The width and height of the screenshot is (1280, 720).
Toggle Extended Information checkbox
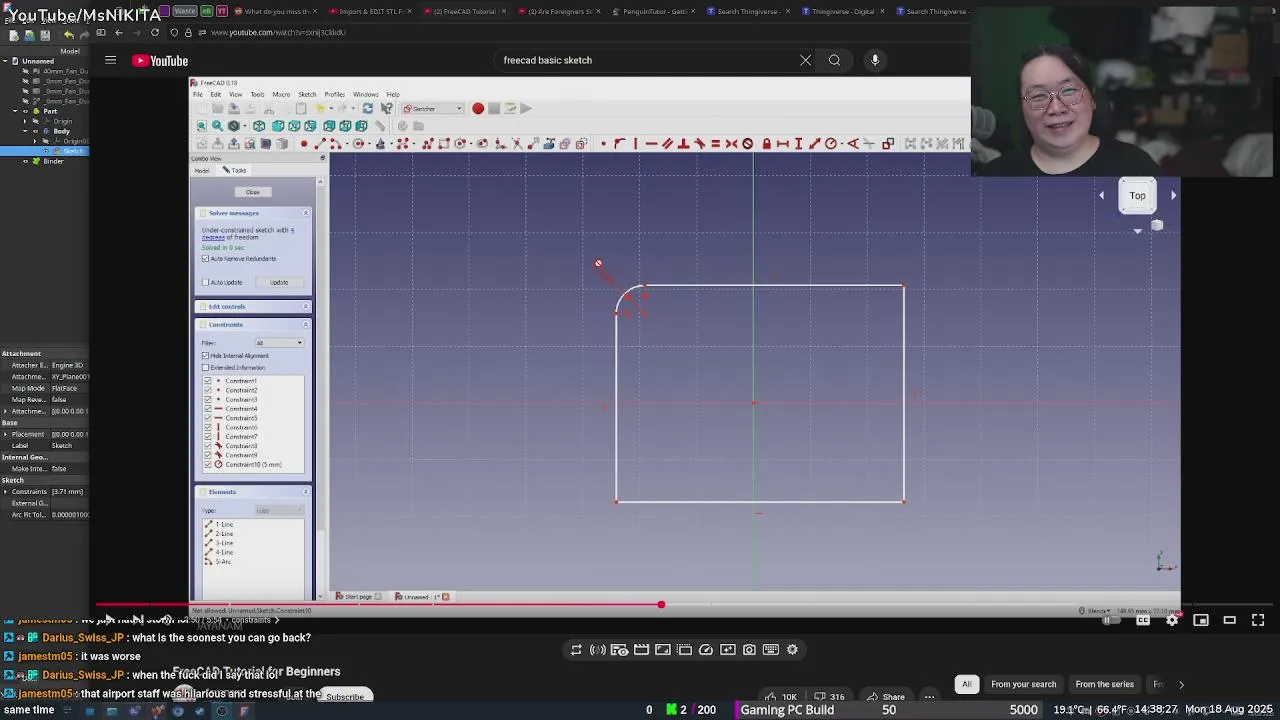pos(206,368)
